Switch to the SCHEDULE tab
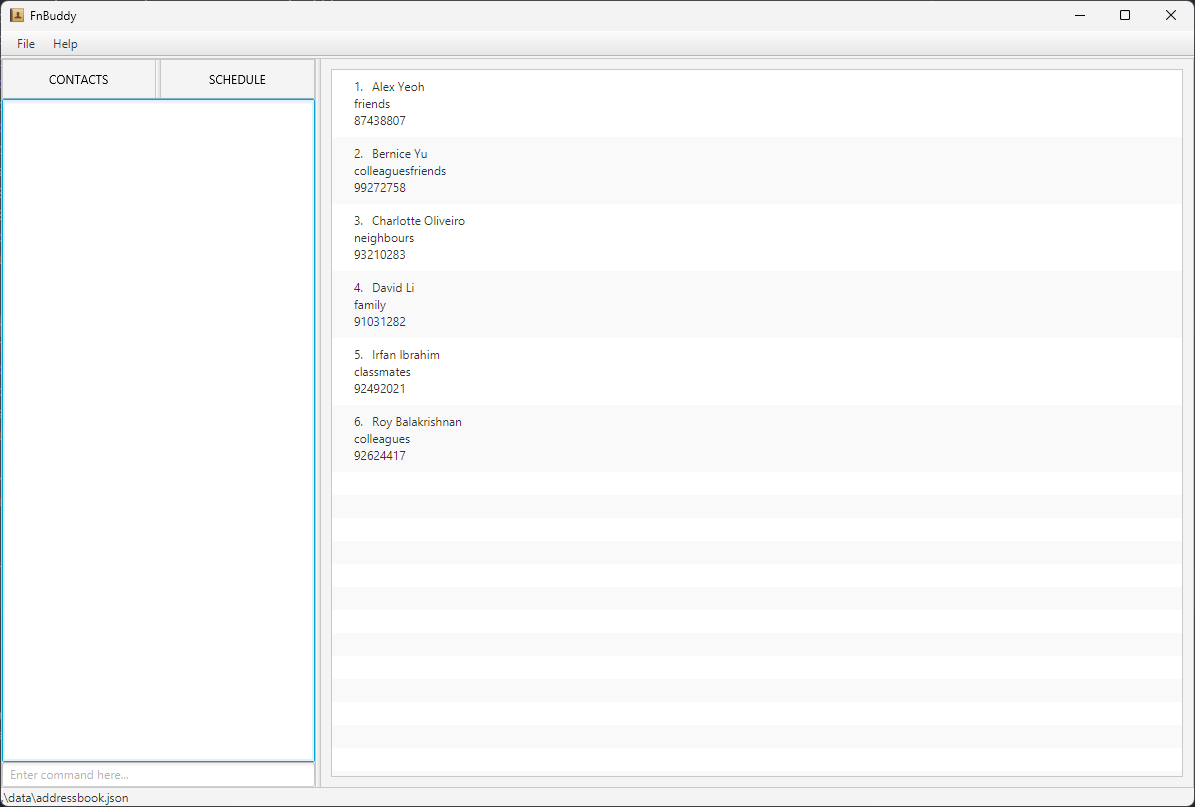This screenshot has width=1195, height=807. click(x=237, y=79)
